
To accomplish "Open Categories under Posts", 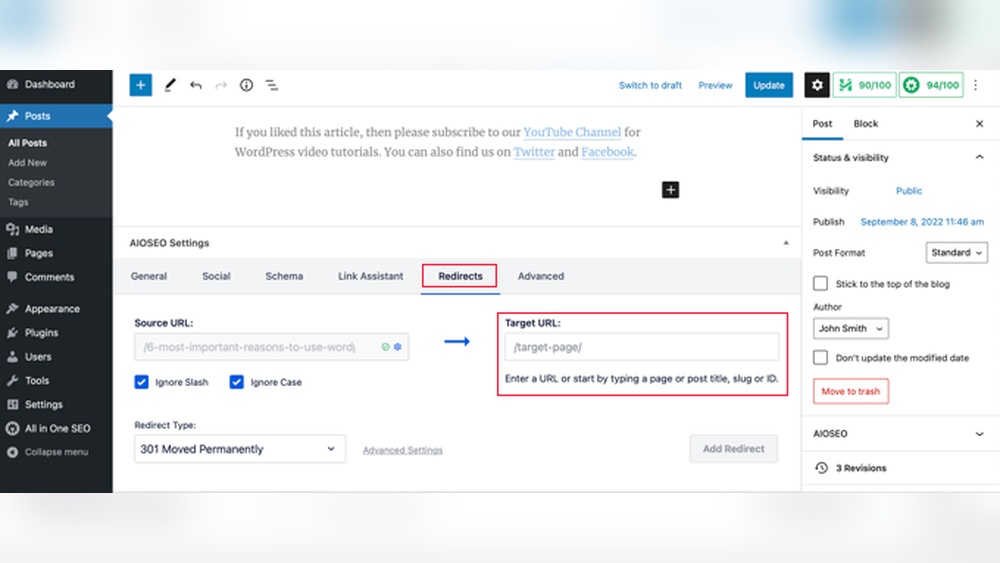I will pos(31,182).
